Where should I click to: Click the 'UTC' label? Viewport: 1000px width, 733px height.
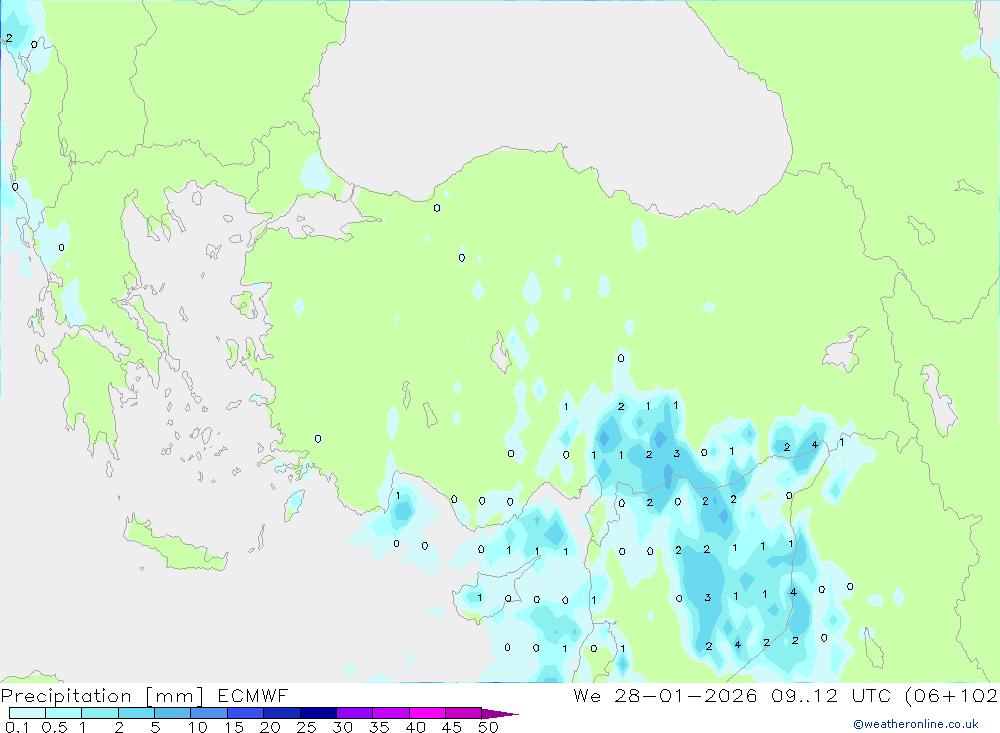pyautogui.click(x=871, y=695)
